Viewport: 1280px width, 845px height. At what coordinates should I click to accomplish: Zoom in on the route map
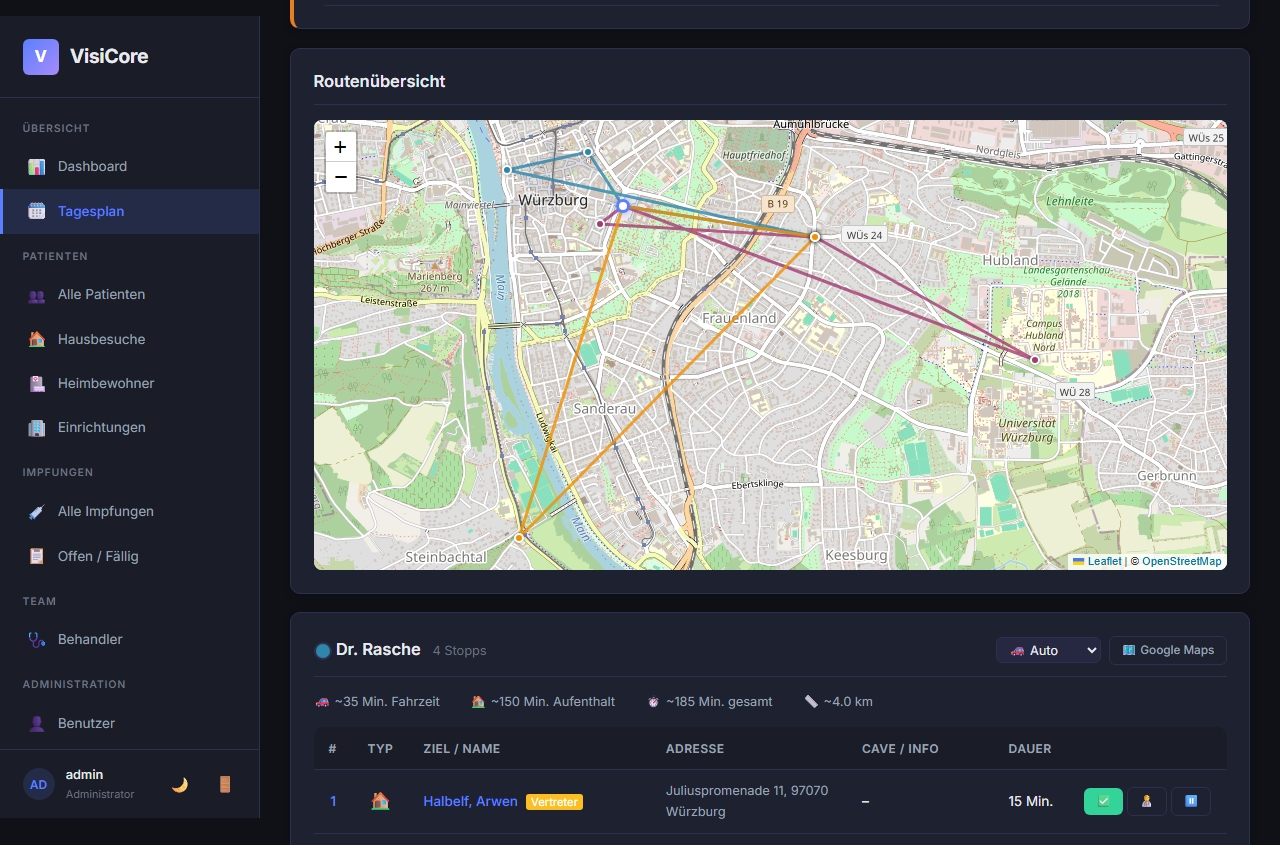pos(340,147)
